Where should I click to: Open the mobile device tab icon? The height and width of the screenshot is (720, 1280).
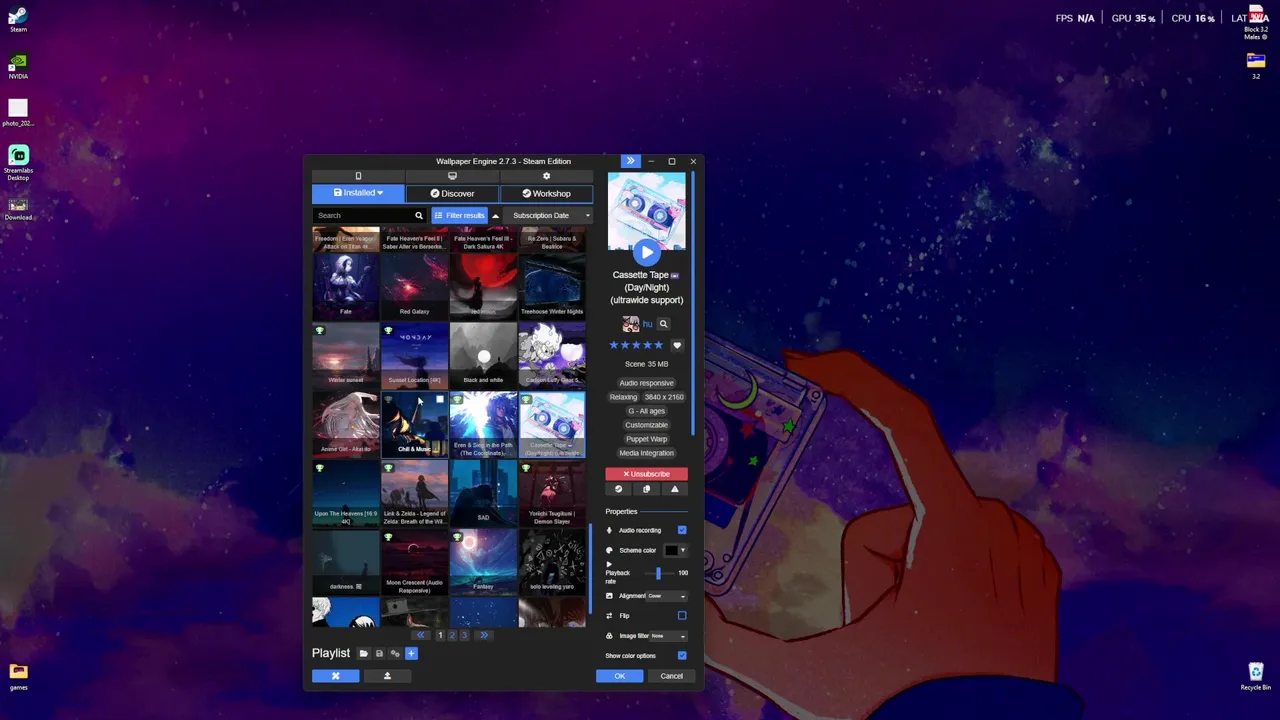(x=358, y=176)
